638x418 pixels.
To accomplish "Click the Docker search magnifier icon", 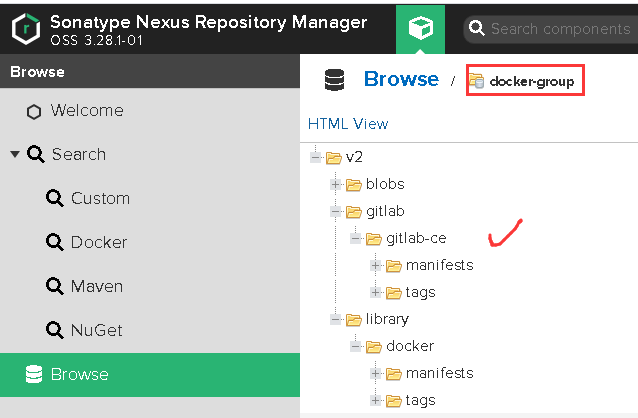I will pos(54,243).
